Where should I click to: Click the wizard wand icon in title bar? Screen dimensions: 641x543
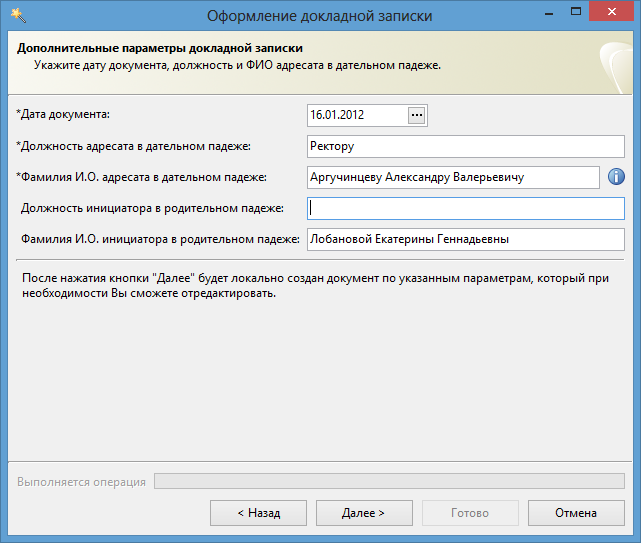(x=18, y=15)
